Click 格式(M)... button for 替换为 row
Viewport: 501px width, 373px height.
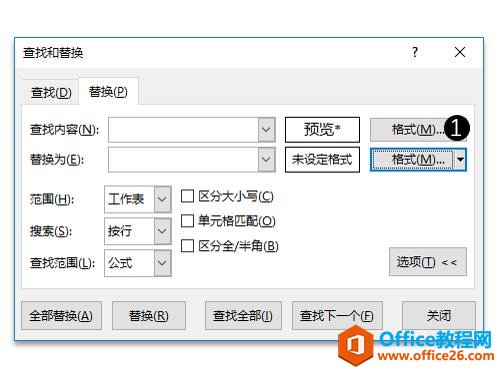(413, 160)
